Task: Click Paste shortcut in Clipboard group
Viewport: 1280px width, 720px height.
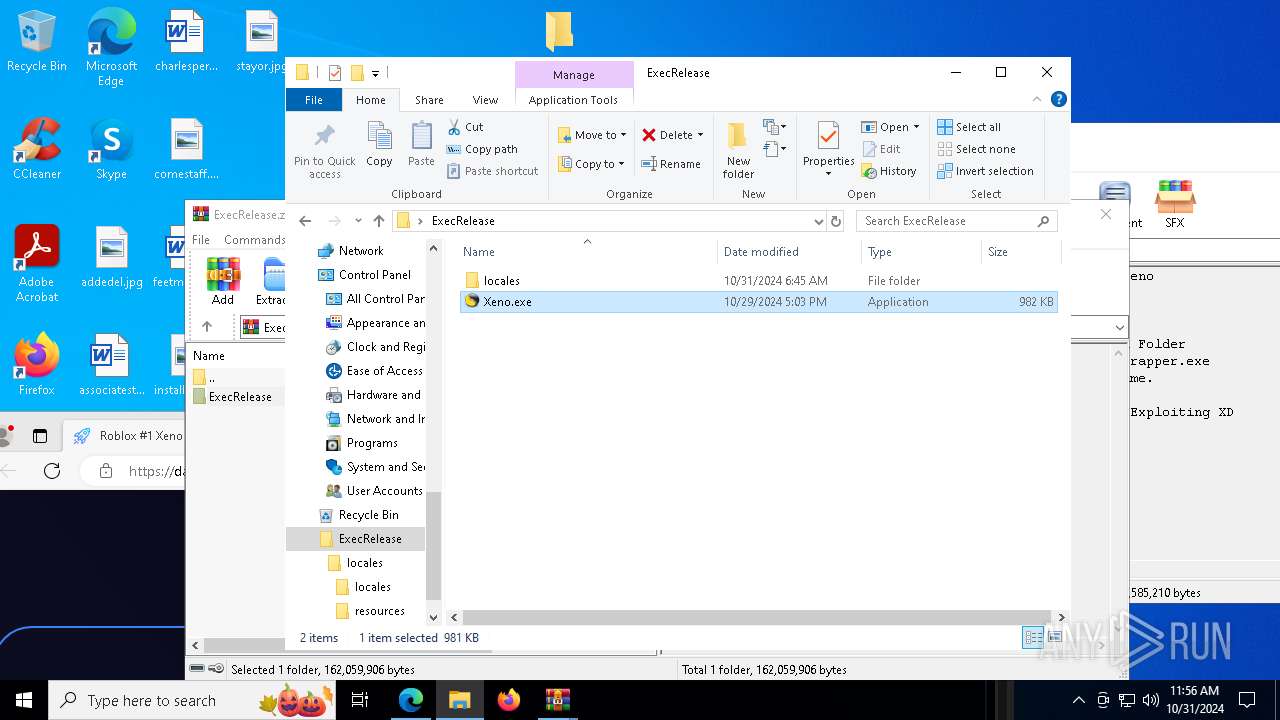Action: click(x=492, y=171)
